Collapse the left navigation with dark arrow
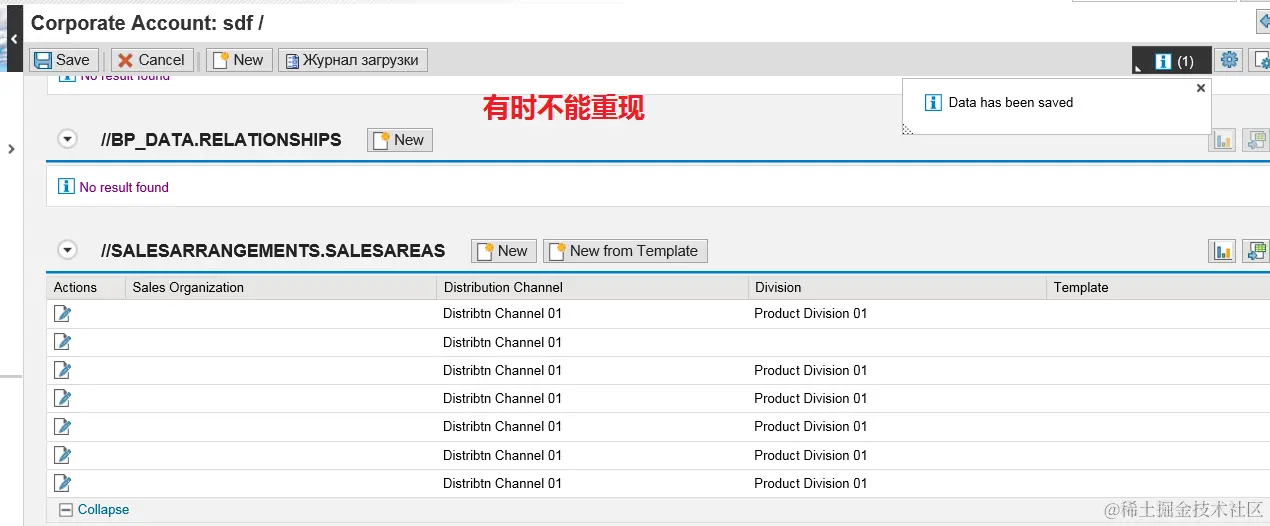 click(14, 38)
